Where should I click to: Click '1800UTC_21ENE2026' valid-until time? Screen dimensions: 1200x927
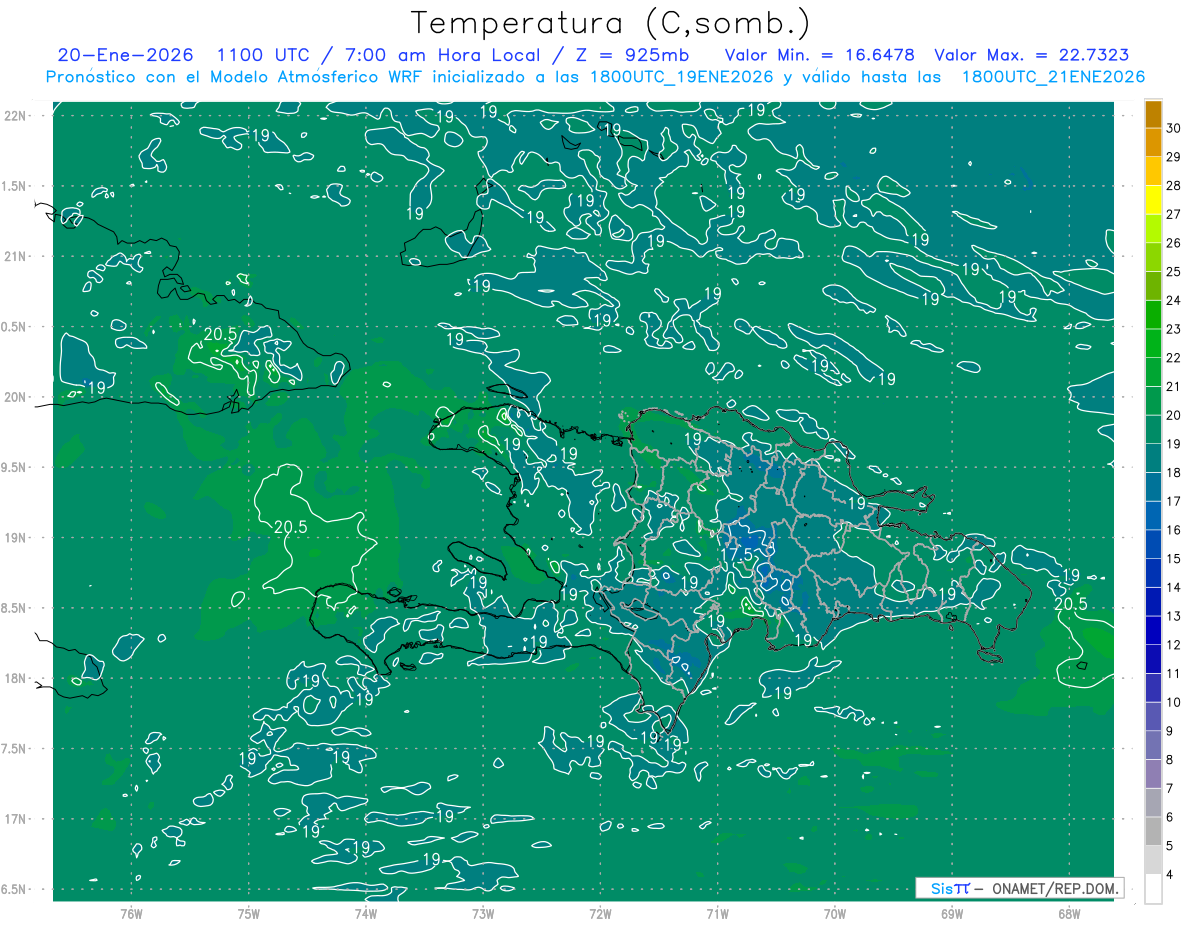1053,77
